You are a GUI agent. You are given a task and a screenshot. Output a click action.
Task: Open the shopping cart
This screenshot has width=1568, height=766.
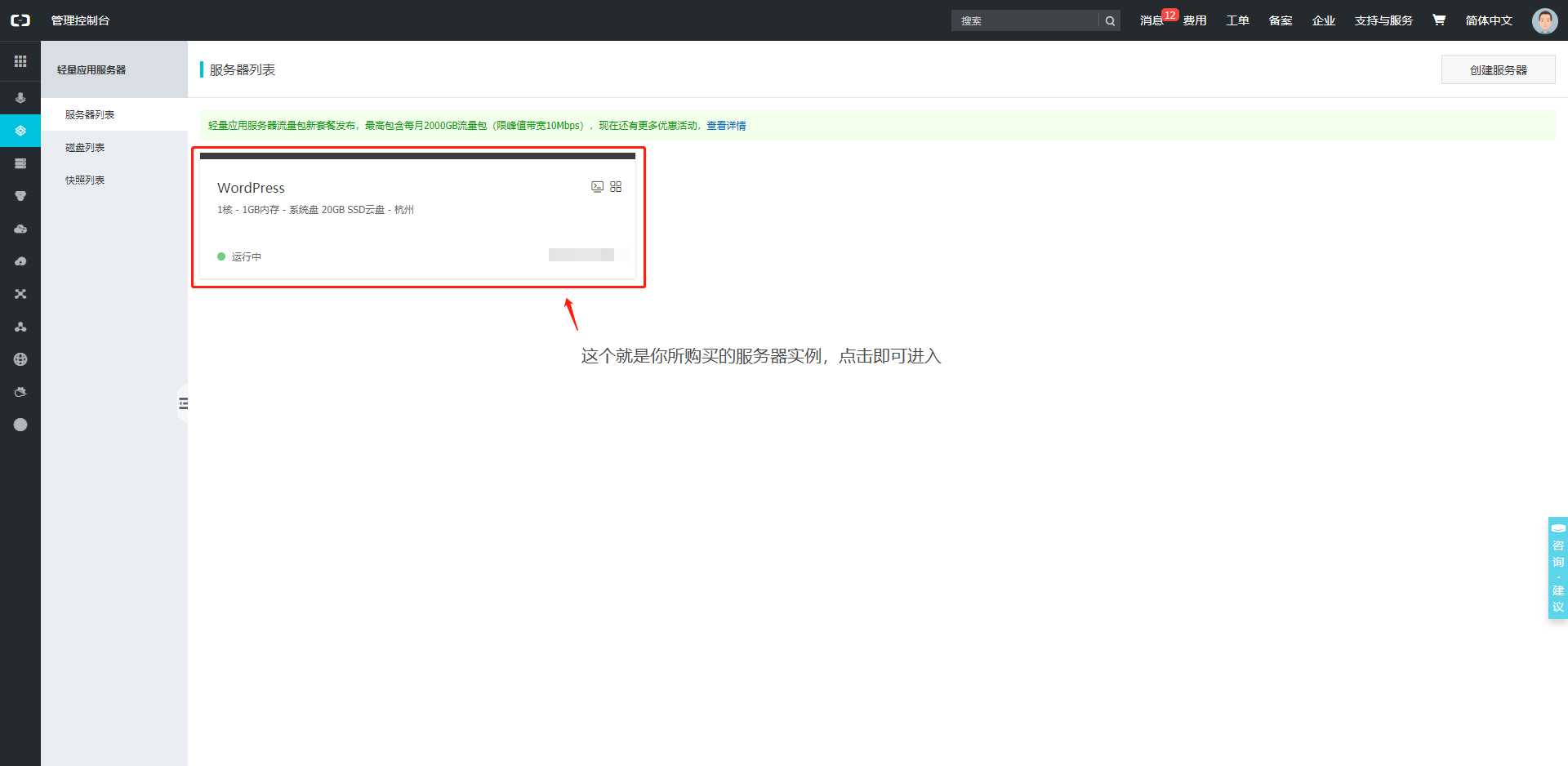click(x=1439, y=20)
